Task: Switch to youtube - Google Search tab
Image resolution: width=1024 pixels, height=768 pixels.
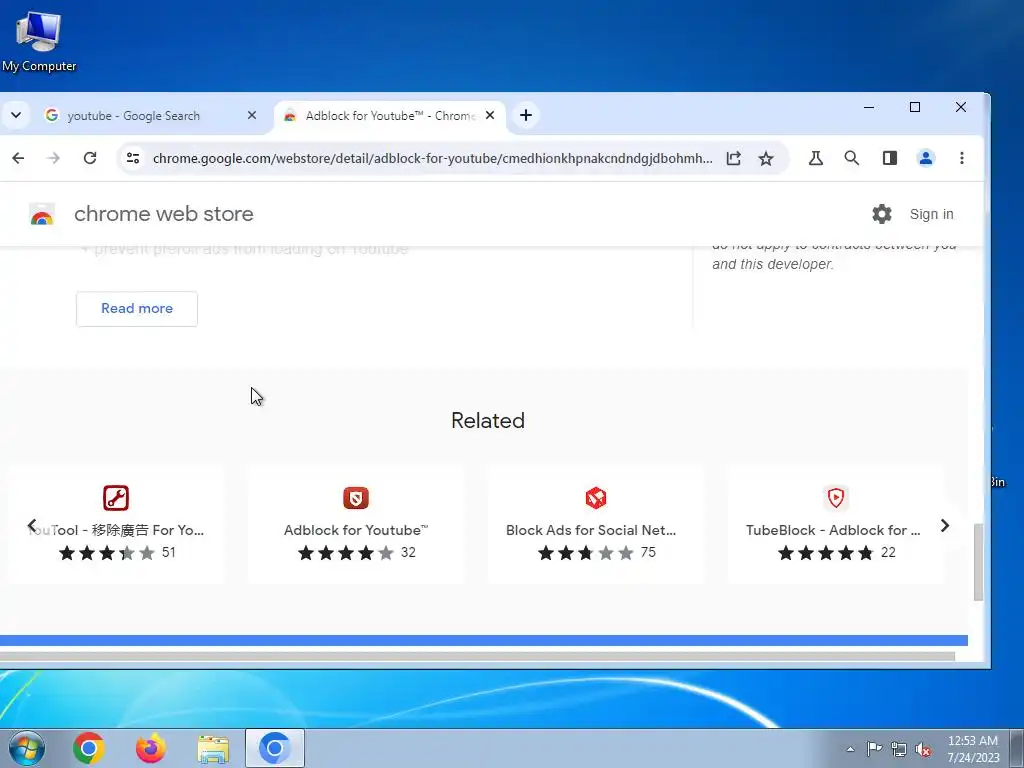Action: (134, 116)
